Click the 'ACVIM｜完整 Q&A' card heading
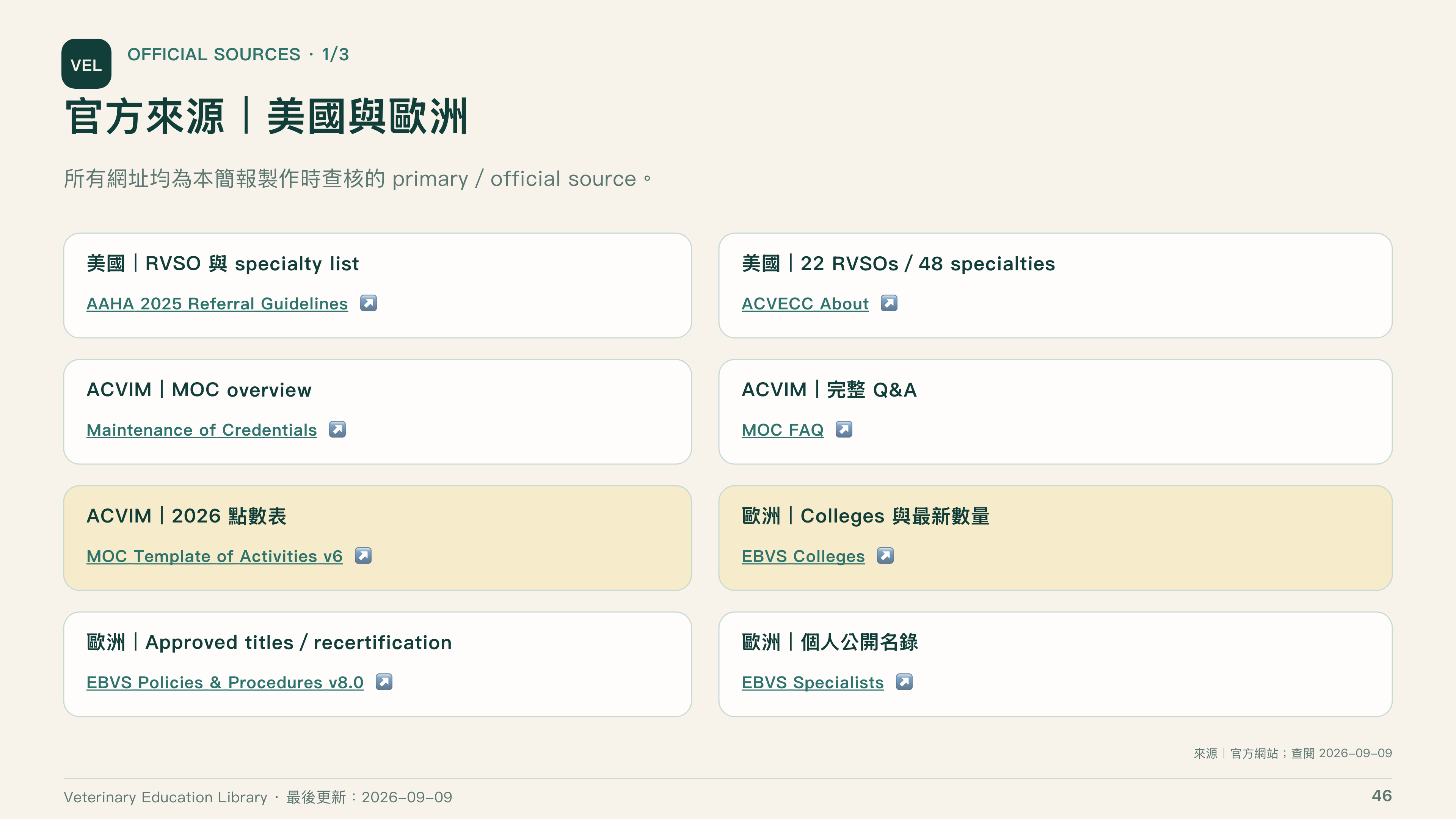This screenshot has height=819, width=1456. 829,390
